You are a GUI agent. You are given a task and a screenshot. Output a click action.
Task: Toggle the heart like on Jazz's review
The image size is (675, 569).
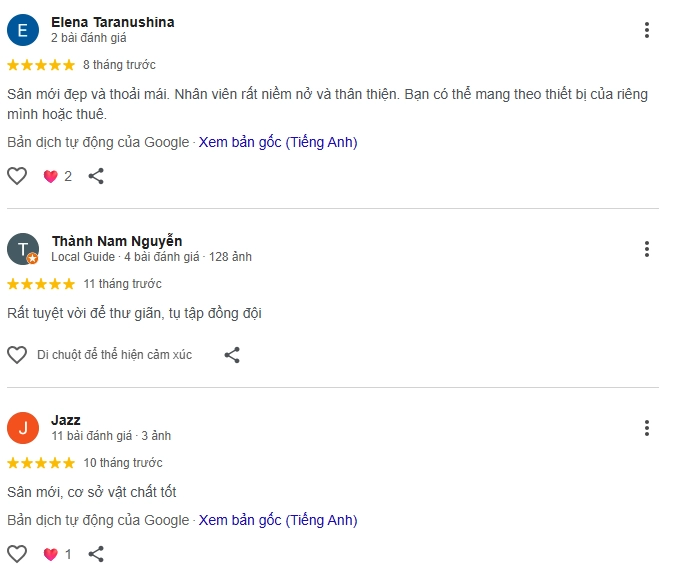click(x=17, y=554)
